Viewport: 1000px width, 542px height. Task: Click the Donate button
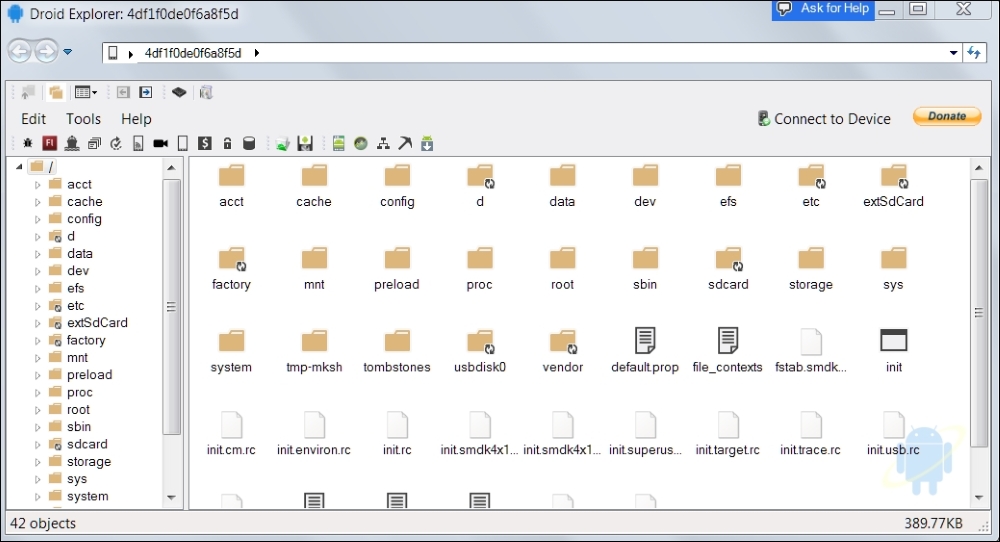pos(947,116)
